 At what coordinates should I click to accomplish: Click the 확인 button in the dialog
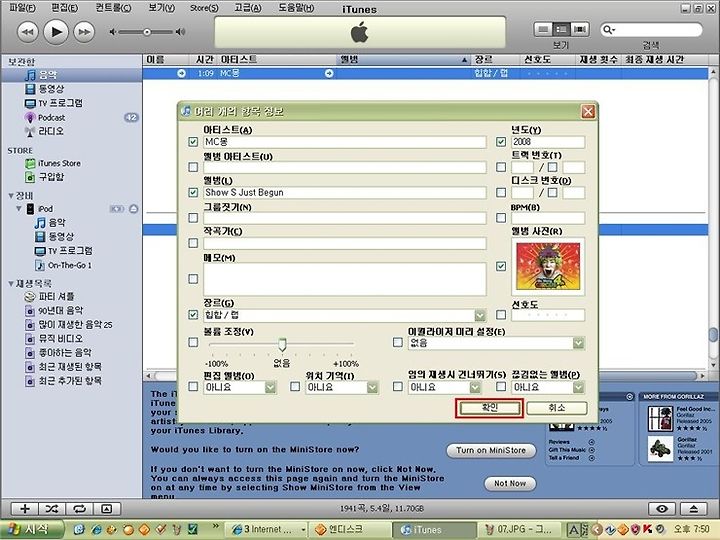tap(489, 408)
